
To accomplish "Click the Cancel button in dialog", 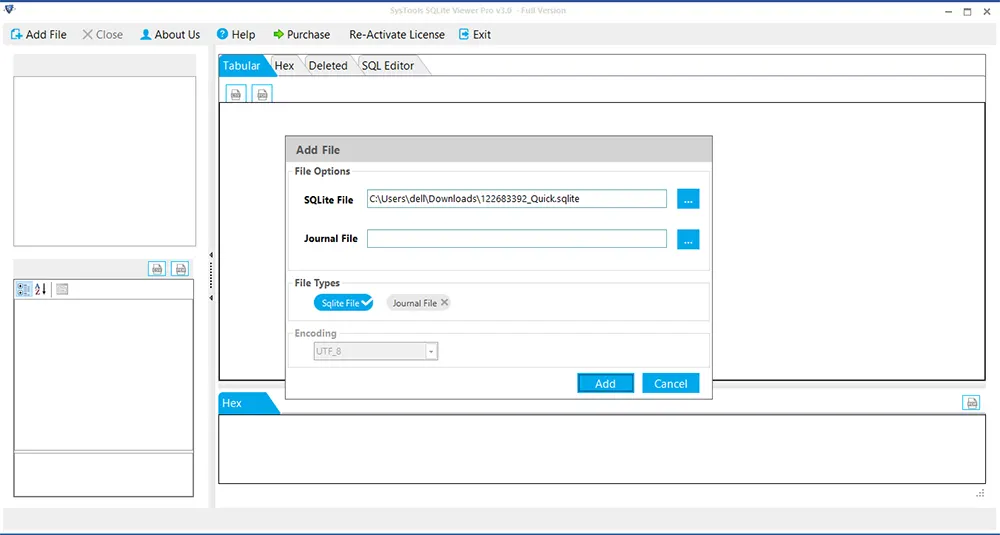I will pyautogui.click(x=670, y=383).
